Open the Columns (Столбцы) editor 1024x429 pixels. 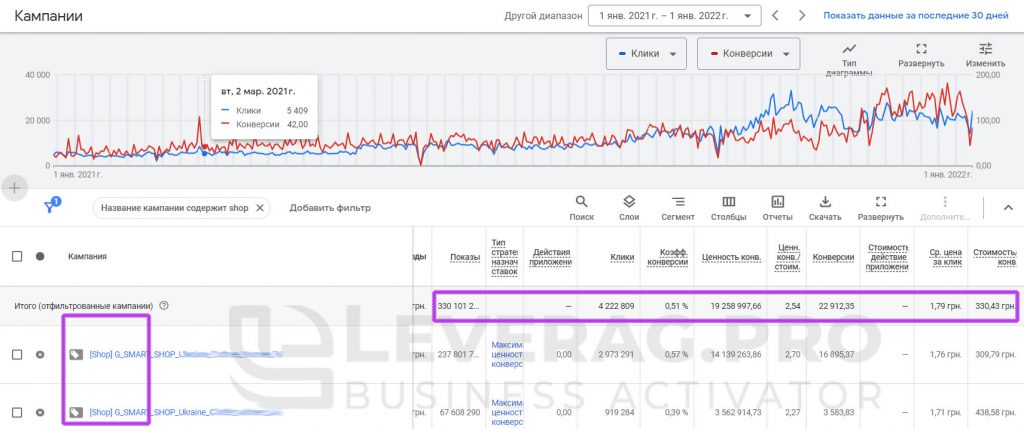(728, 208)
